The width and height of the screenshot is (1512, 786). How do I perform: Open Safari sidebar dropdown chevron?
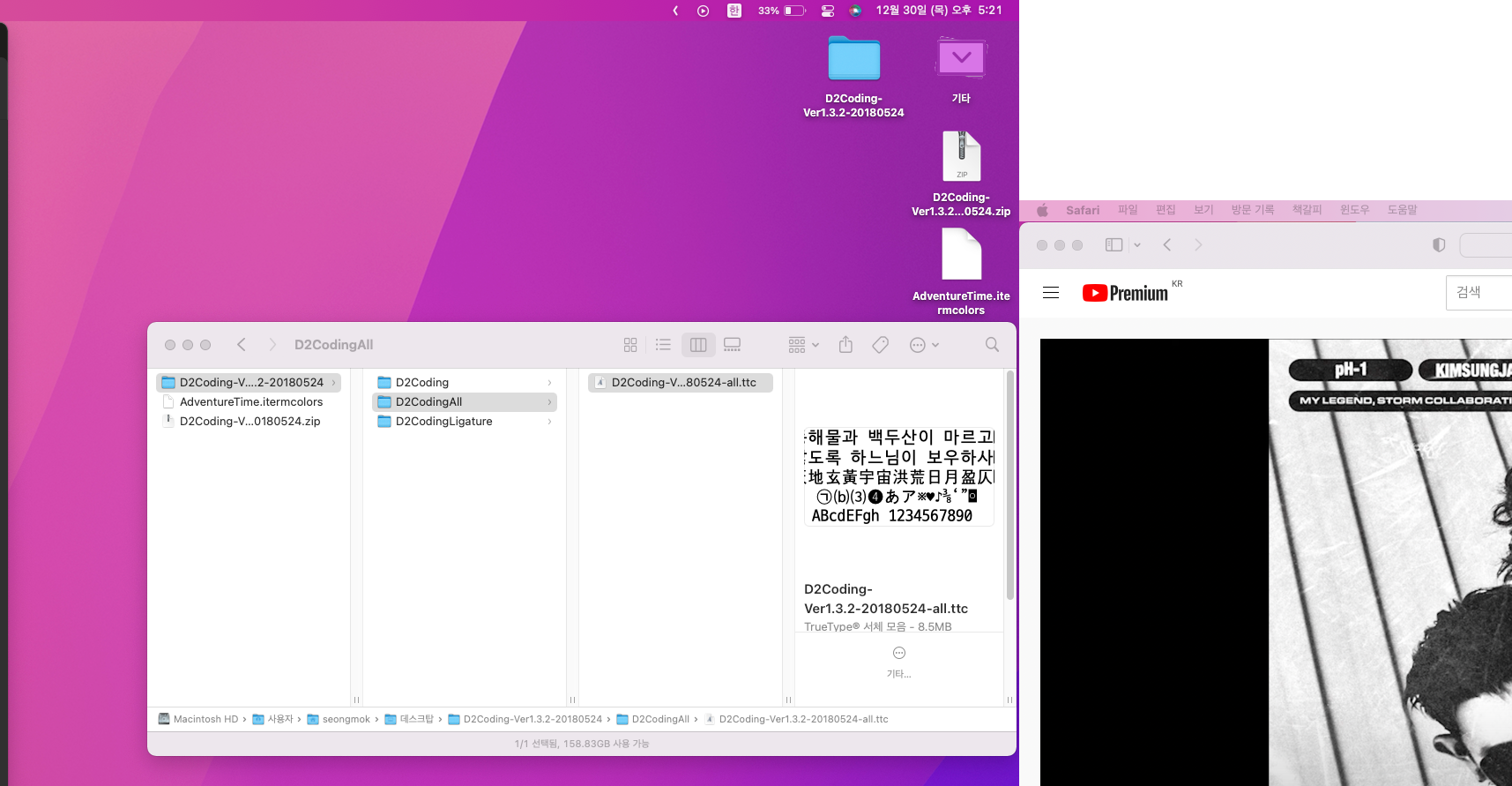point(1137,245)
